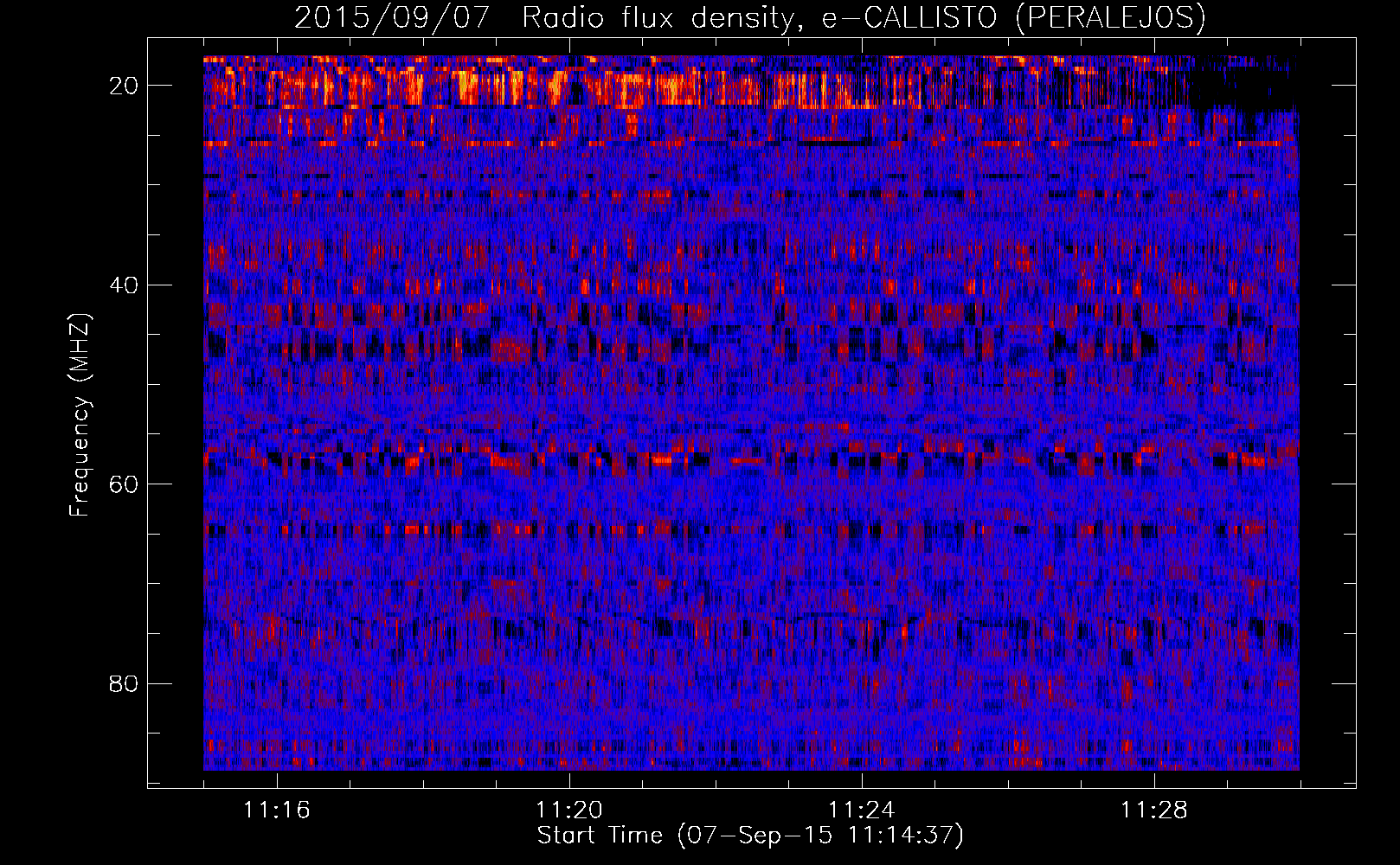This screenshot has height=865, width=1400.
Task: Click the plot title with the e-CALLISTO PERALEJOS text
Action: pyautogui.click(x=750, y=17)
